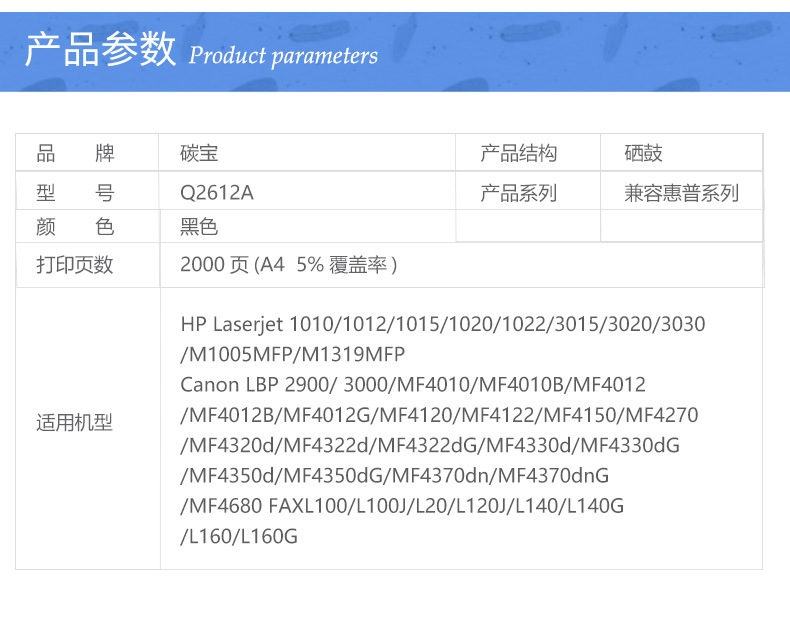Select the 产品系列 label cell

coord(528,191)
